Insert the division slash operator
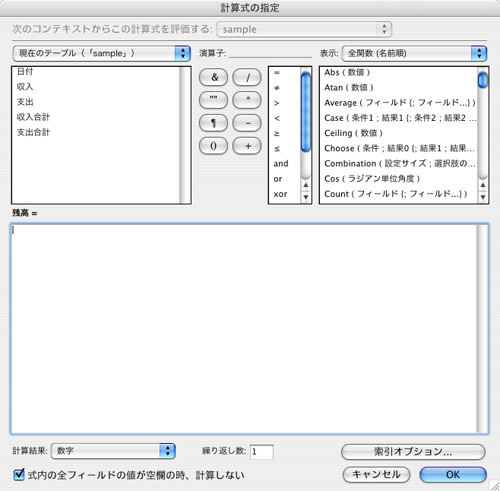 coord(247,77)
